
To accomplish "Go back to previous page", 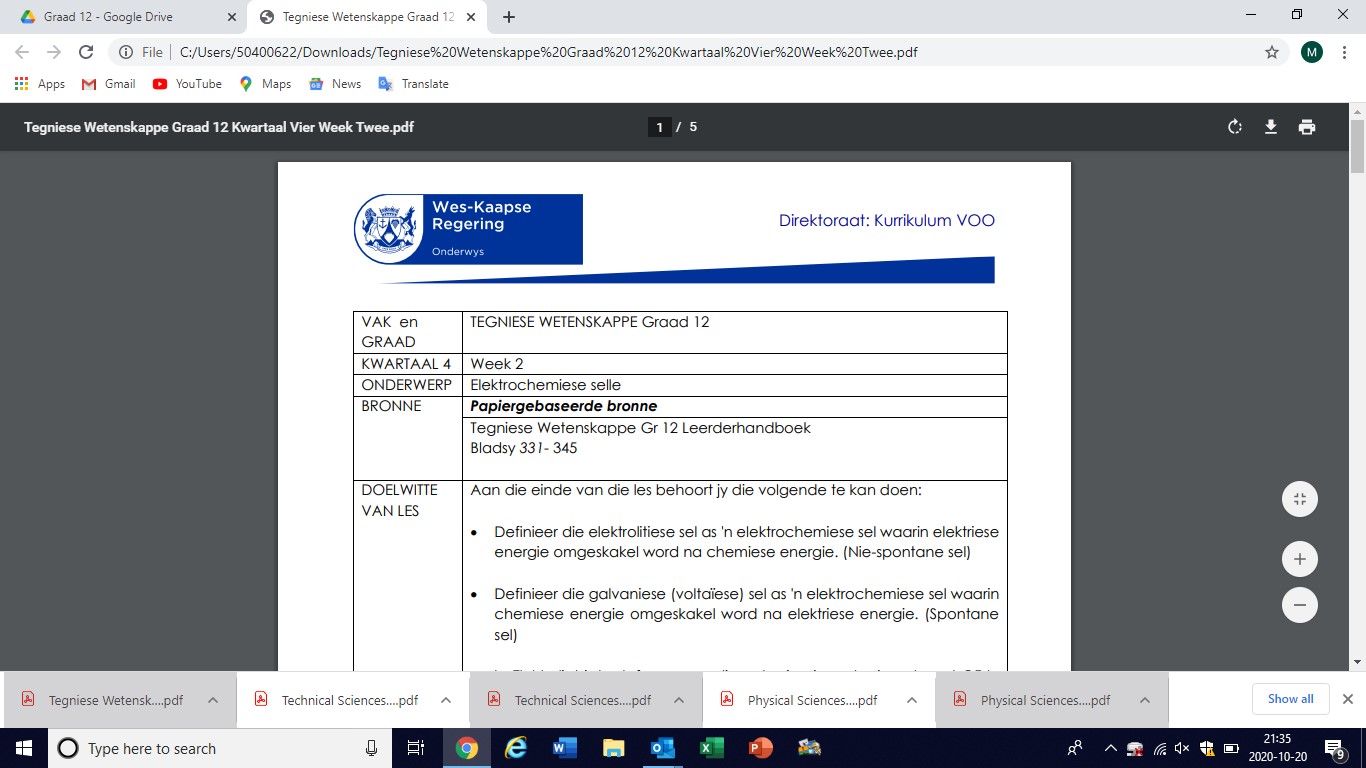I will (22, 52).
